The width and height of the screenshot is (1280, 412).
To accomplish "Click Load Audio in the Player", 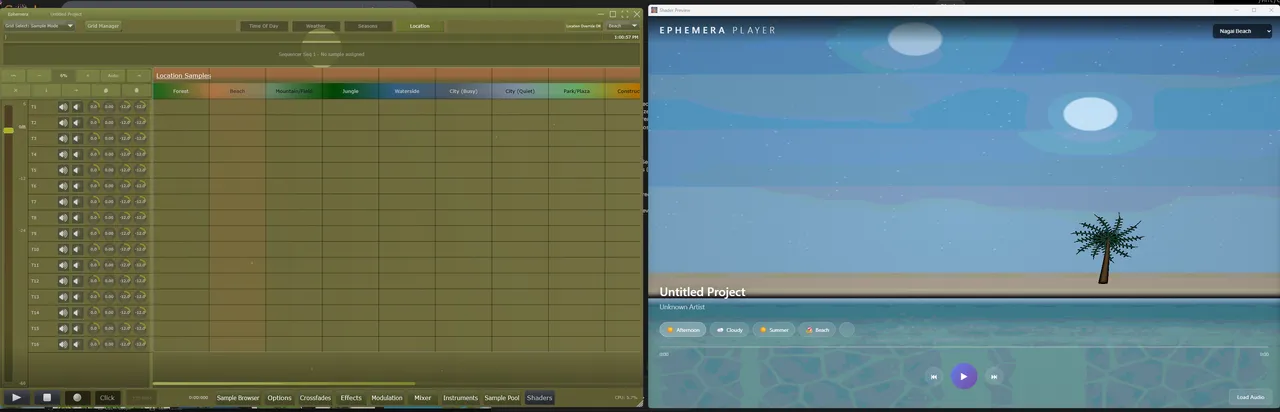I will tap(1250, 397).
